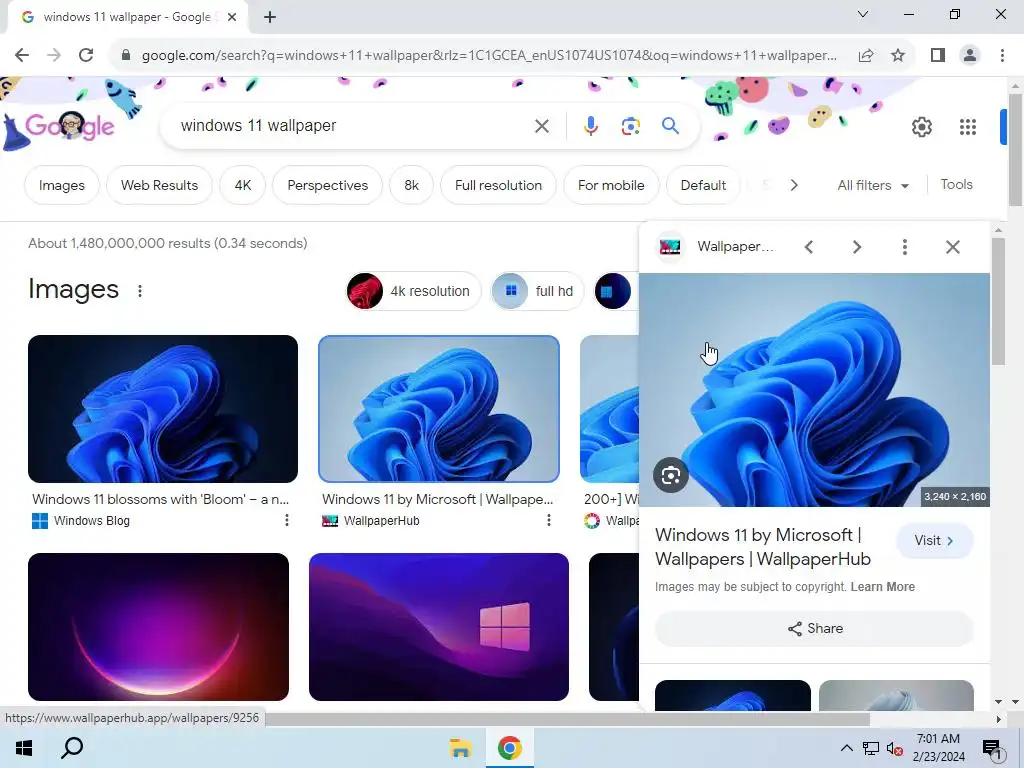Open the purple Windows logo wallpaper thumbnail
1024x768 pixels.
(439, 627)
